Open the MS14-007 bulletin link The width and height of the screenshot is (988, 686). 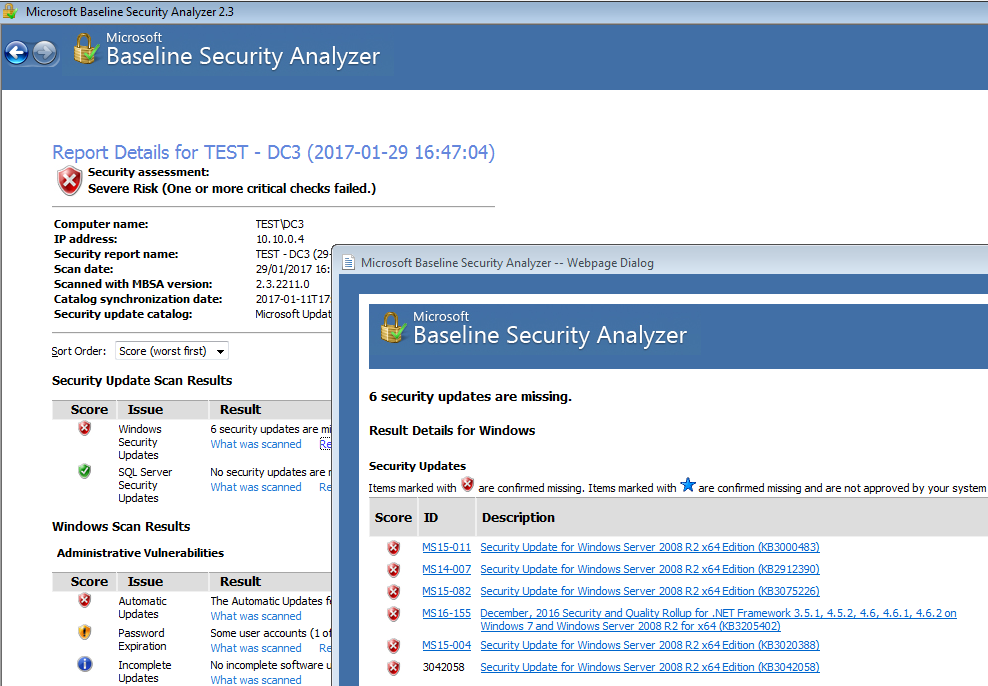(447, 569)
